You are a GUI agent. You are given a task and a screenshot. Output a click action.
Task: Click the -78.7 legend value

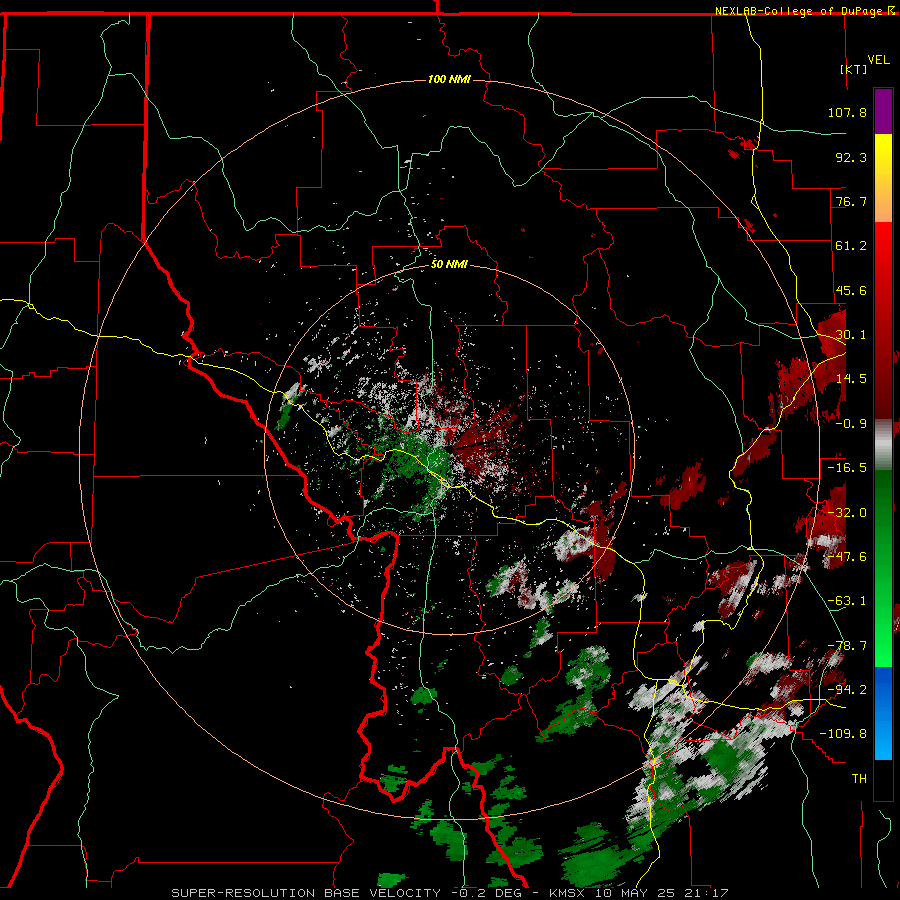(847, 646)
